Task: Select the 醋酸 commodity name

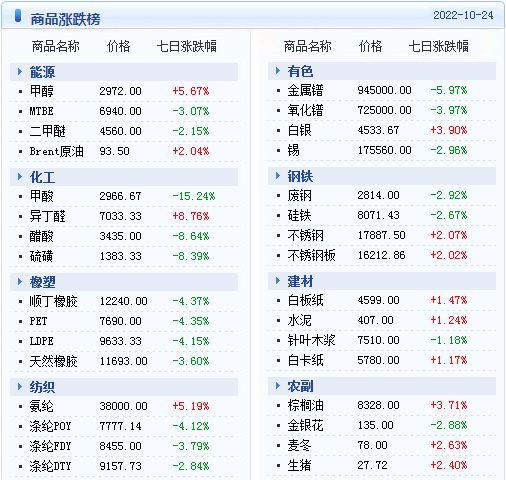Action: click(42, 236)
